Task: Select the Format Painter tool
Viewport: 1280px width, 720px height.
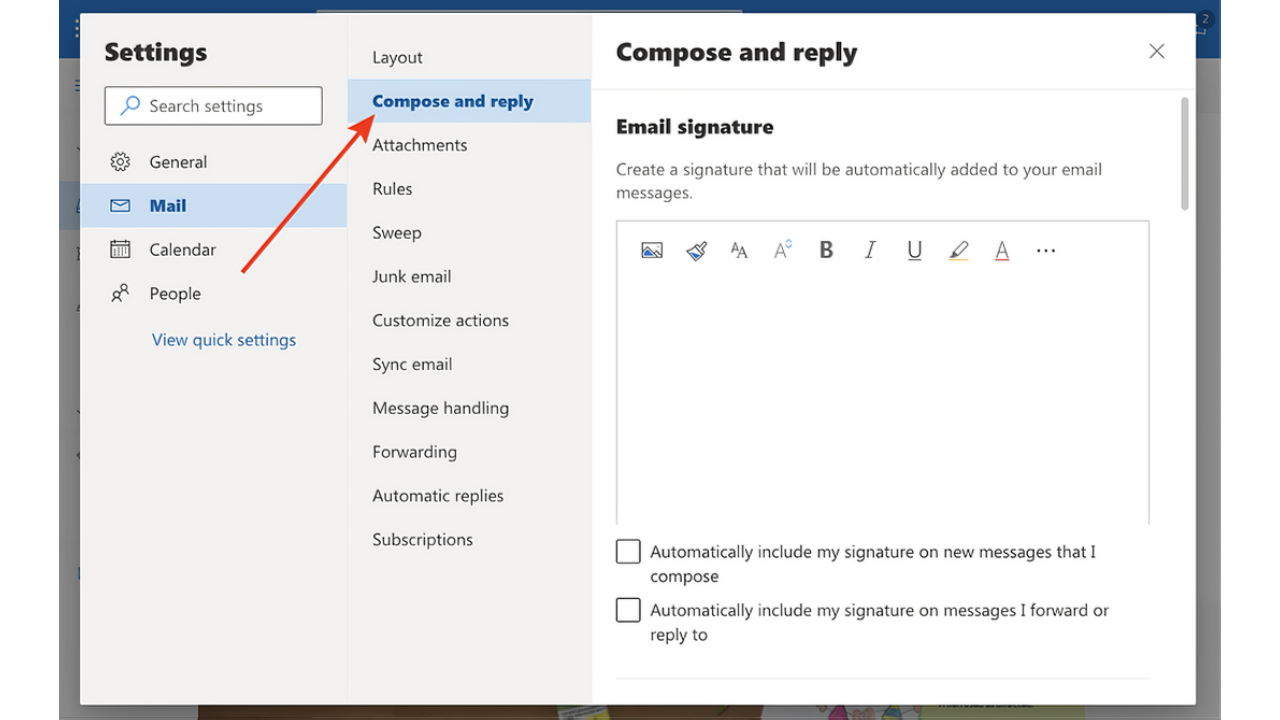Action: [x=695, y=250]
